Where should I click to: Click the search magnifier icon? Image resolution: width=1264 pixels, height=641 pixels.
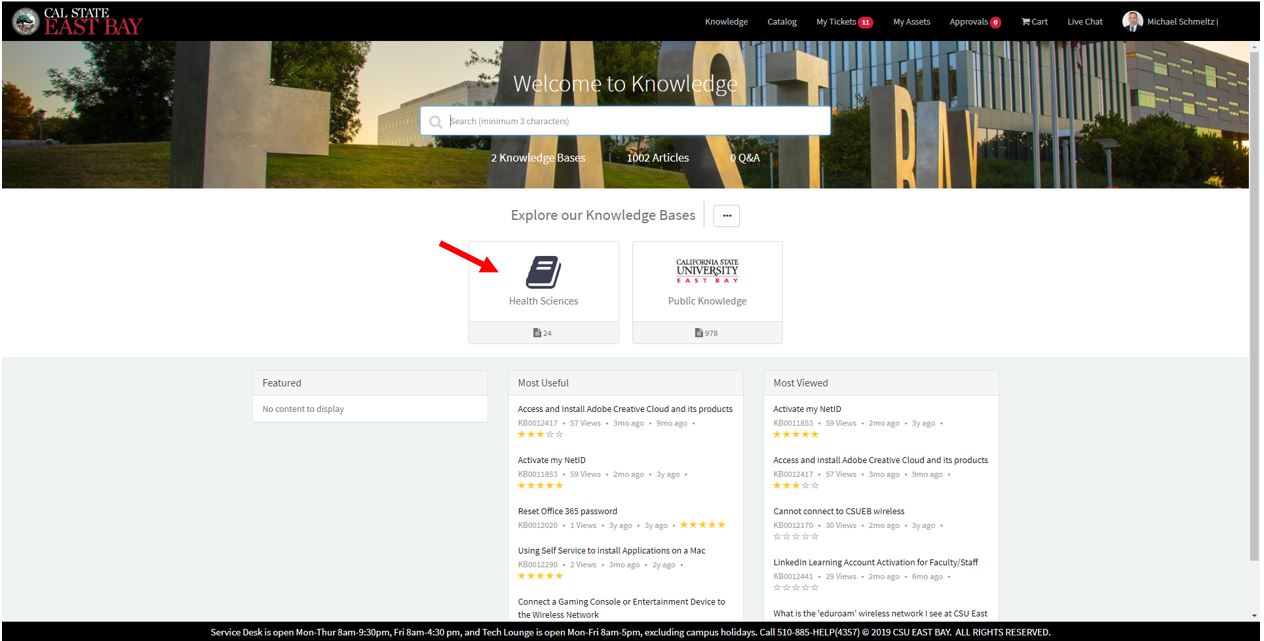[x=435, y=122]
